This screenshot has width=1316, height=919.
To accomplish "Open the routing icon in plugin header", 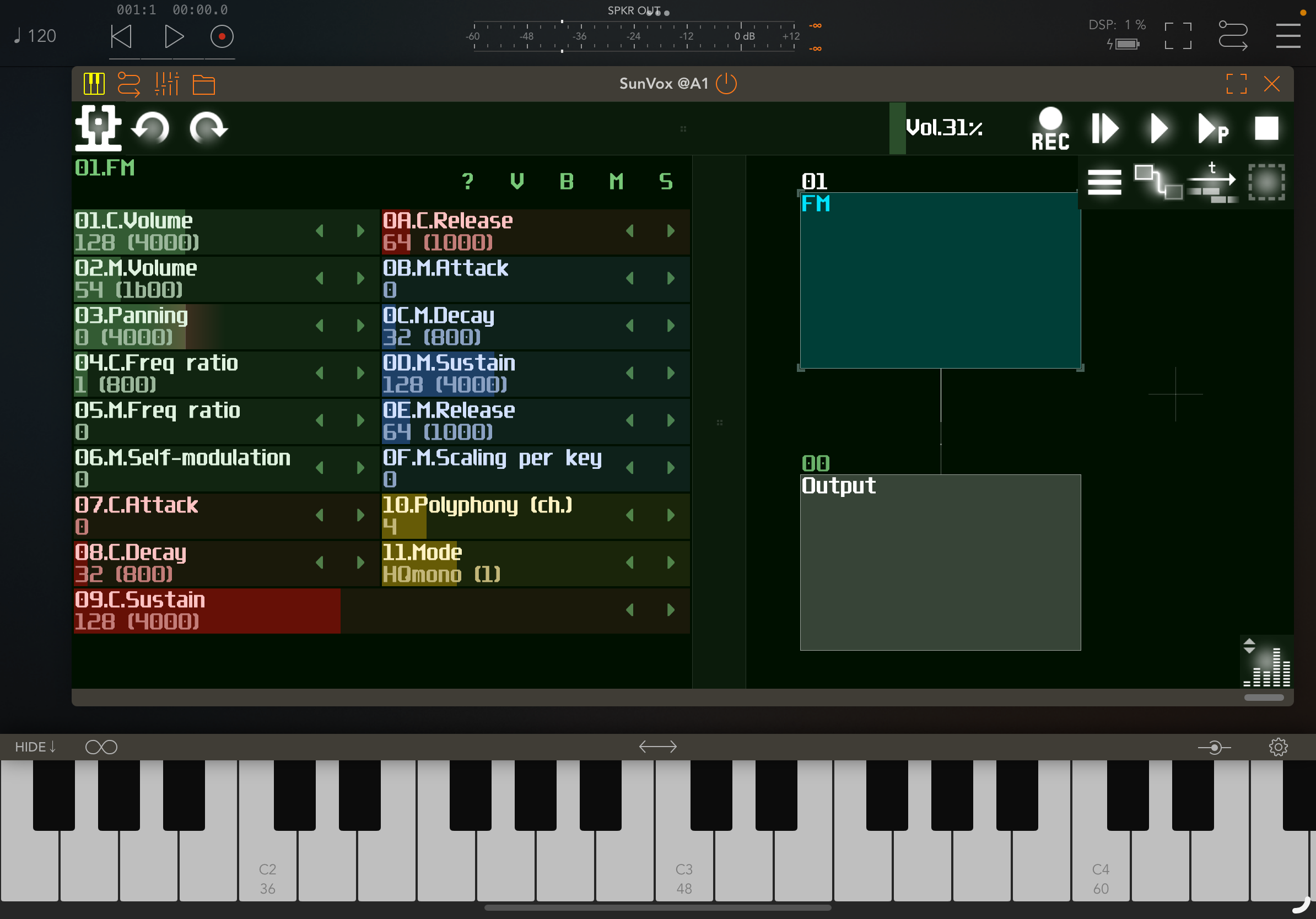I will click(129, 84).
